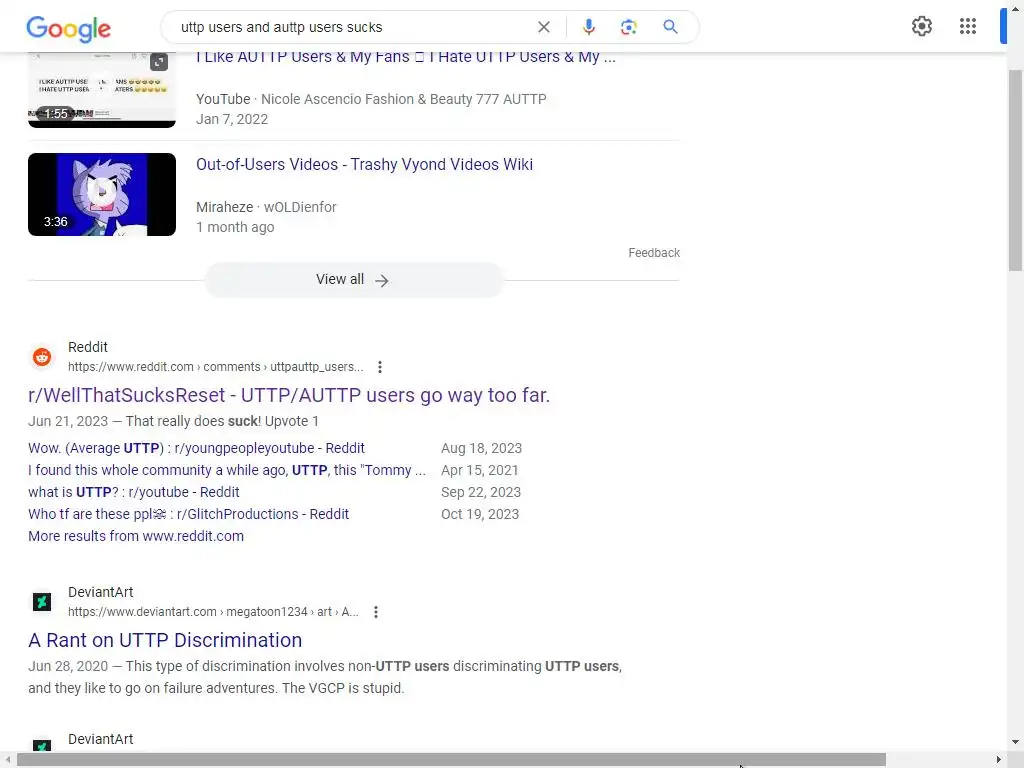Click the 'Oct 19, 2023' date text

point(480,514)
